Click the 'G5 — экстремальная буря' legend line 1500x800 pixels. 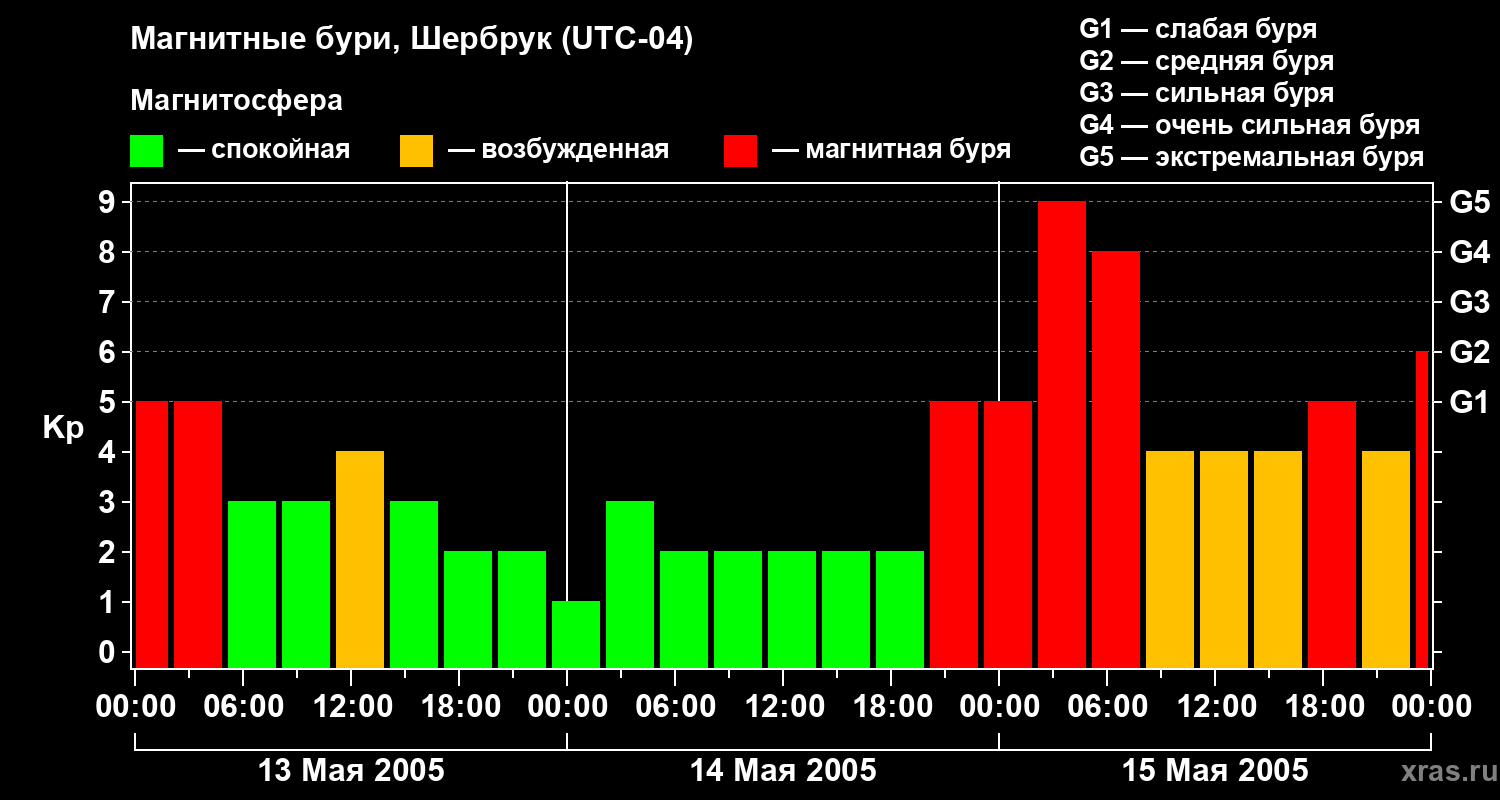(x=1252, y=157)
